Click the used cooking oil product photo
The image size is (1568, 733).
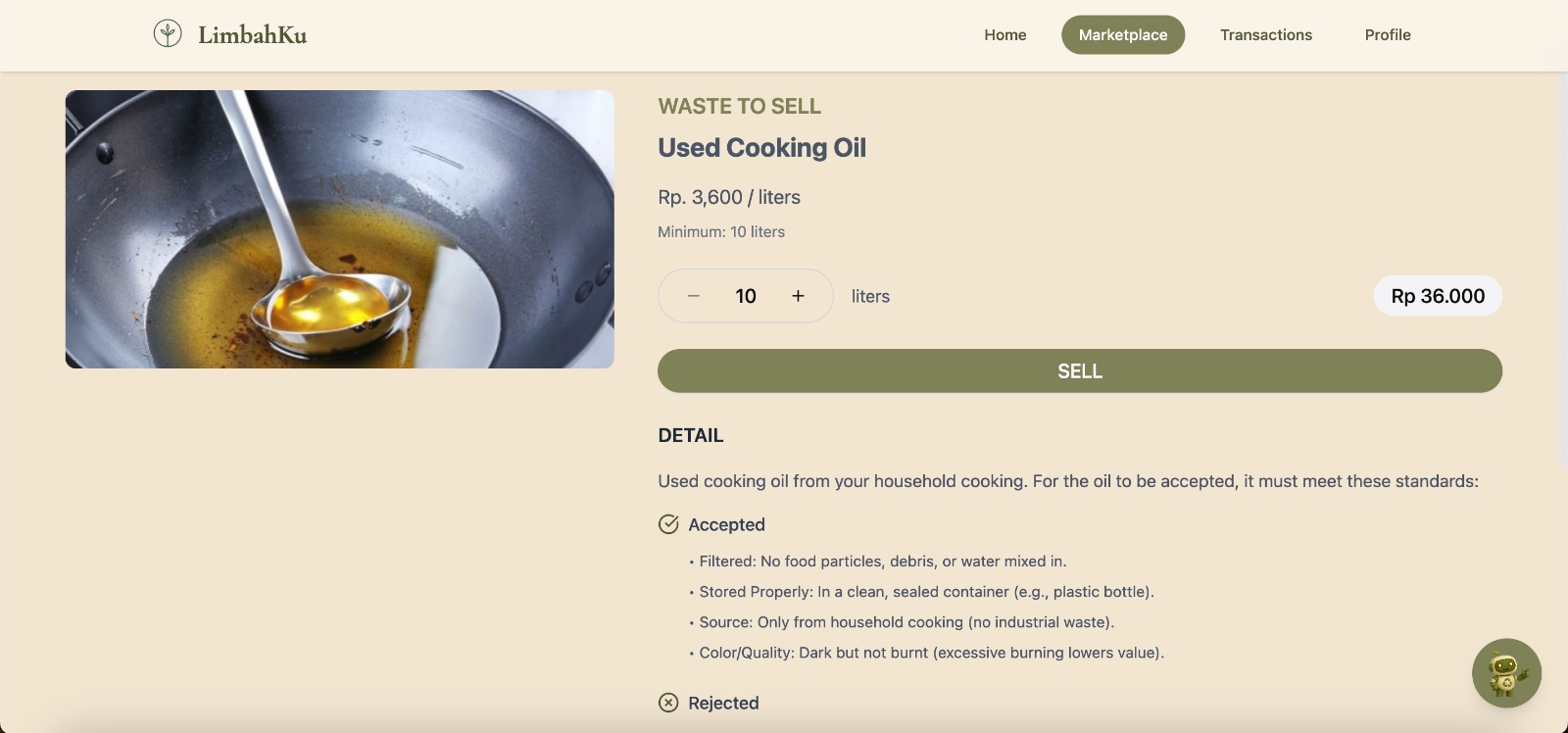(x=340, y=229)
